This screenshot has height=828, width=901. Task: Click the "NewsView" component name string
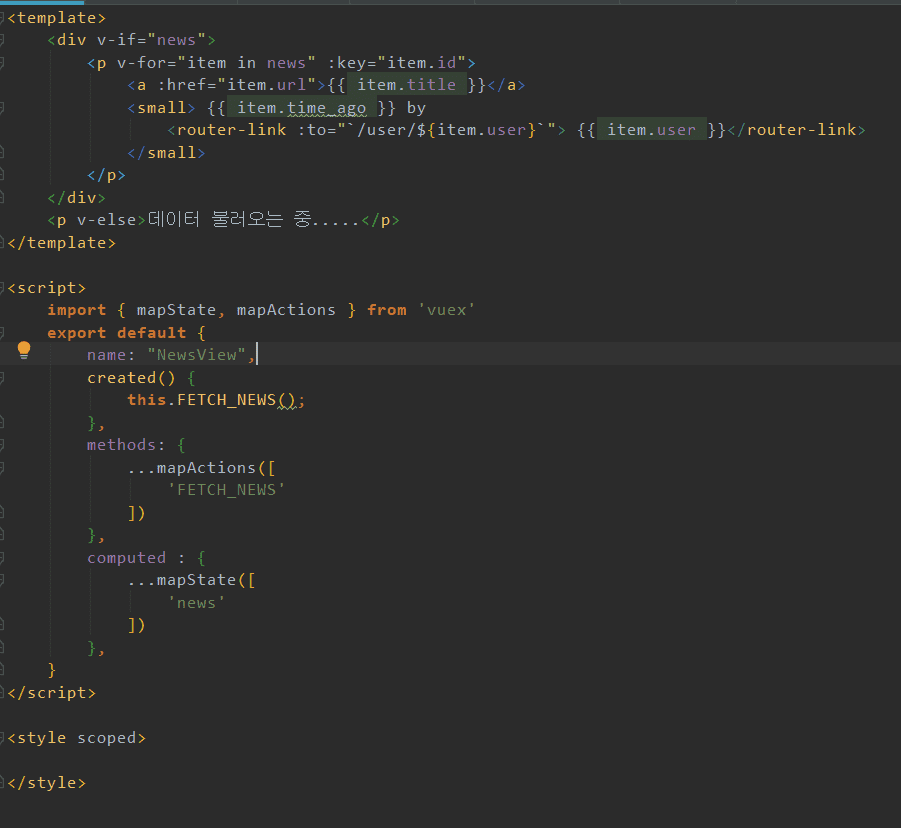coord(197,355)
